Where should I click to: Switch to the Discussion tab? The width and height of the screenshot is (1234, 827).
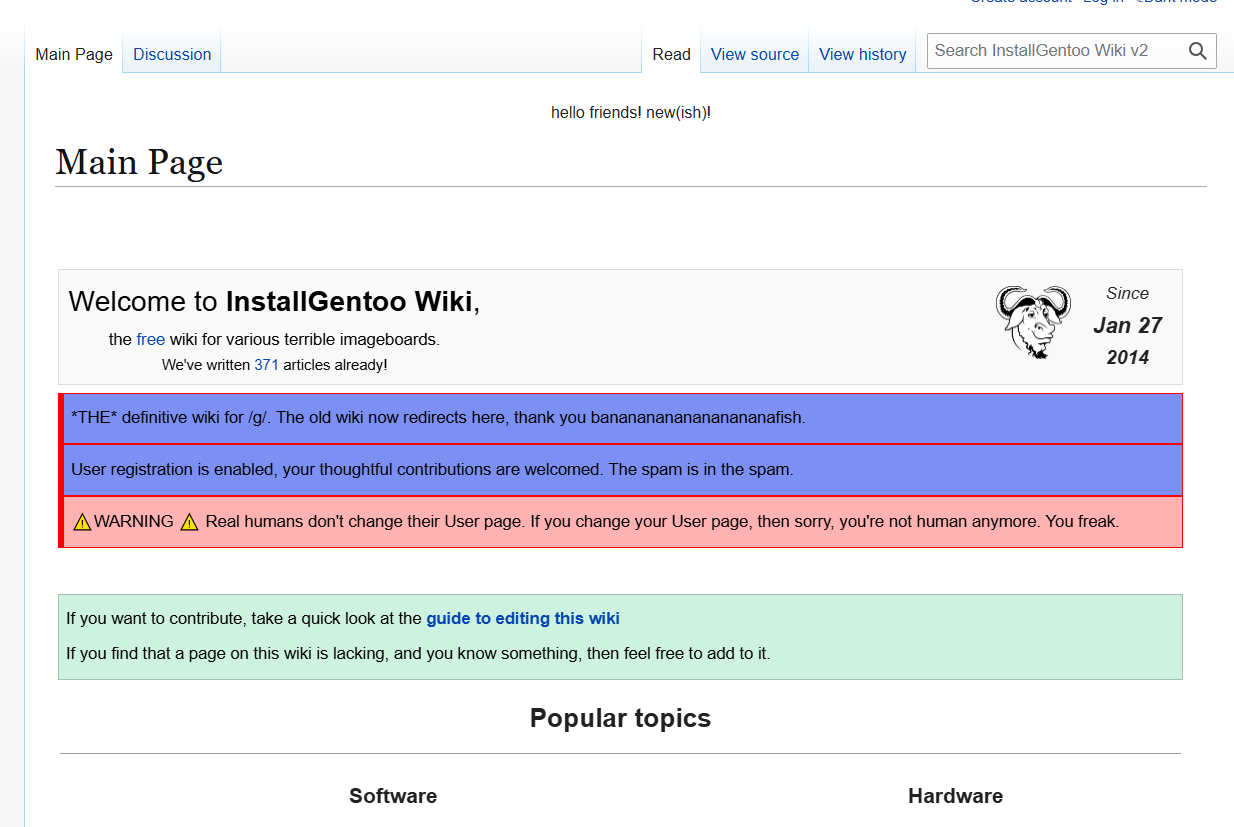tap(172, 54)
